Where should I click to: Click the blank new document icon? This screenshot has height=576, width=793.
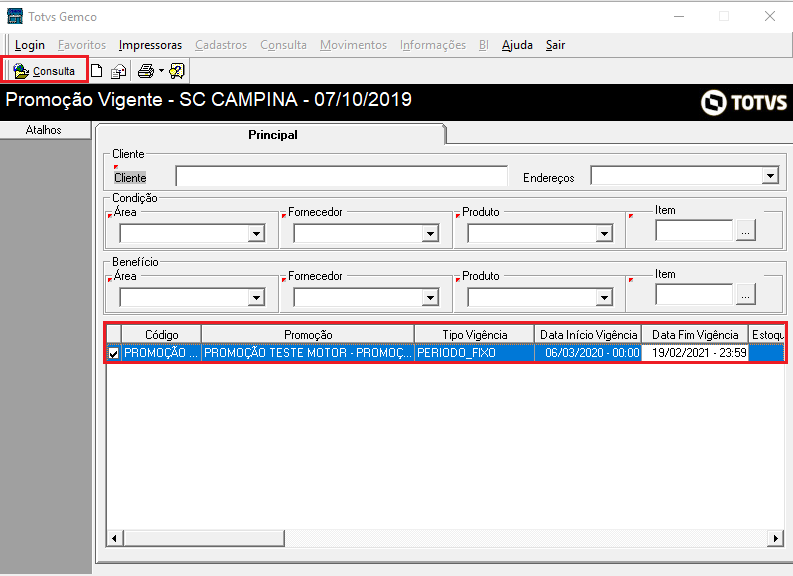pyautogui.click(x=97, y=71)
